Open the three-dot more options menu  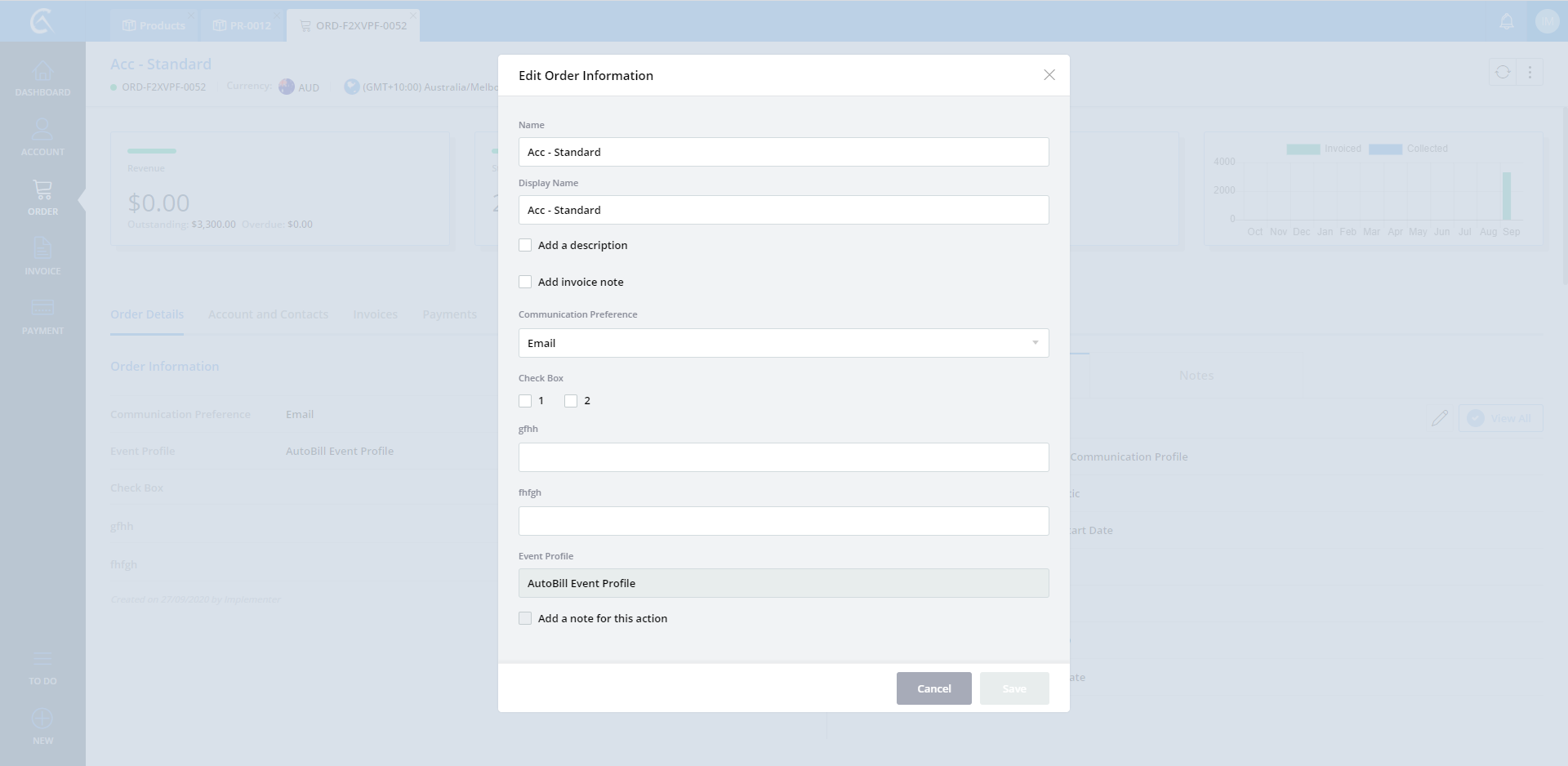coord(1530,72)
